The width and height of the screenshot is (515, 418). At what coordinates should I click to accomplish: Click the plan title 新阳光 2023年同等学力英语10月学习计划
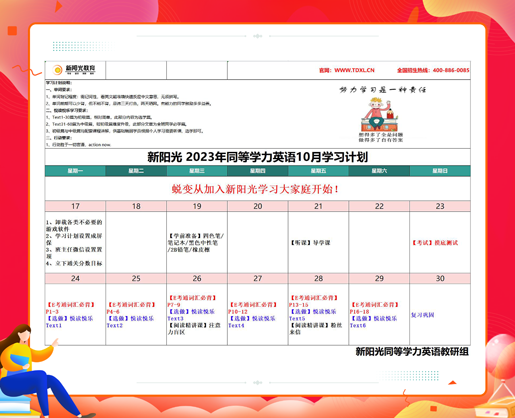pyautogui.click(x=257, y=157)
